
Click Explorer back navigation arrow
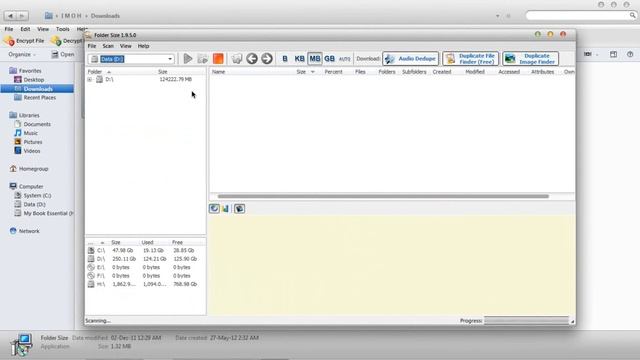tap(10, 16)
